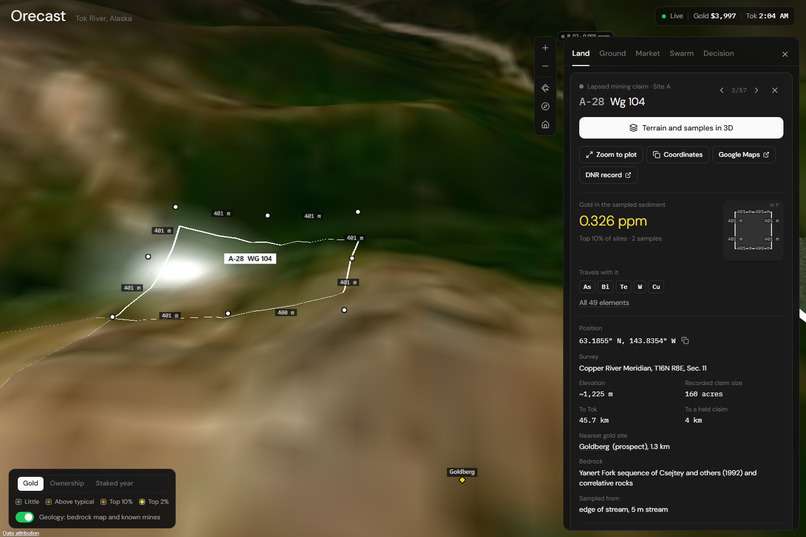
Task: Select the W element chip
Action: (640, 287)
